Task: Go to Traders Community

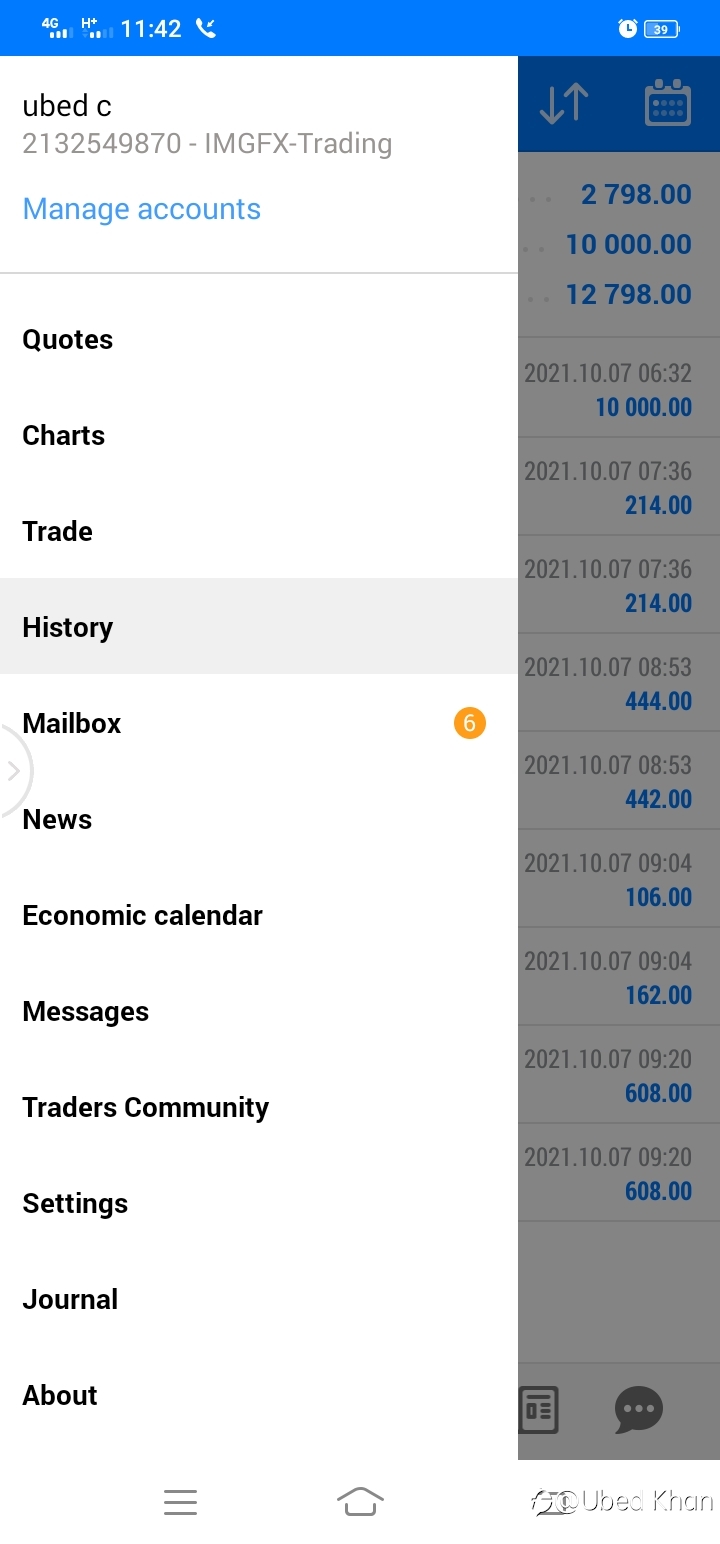Action: (x=259, y=1108)
